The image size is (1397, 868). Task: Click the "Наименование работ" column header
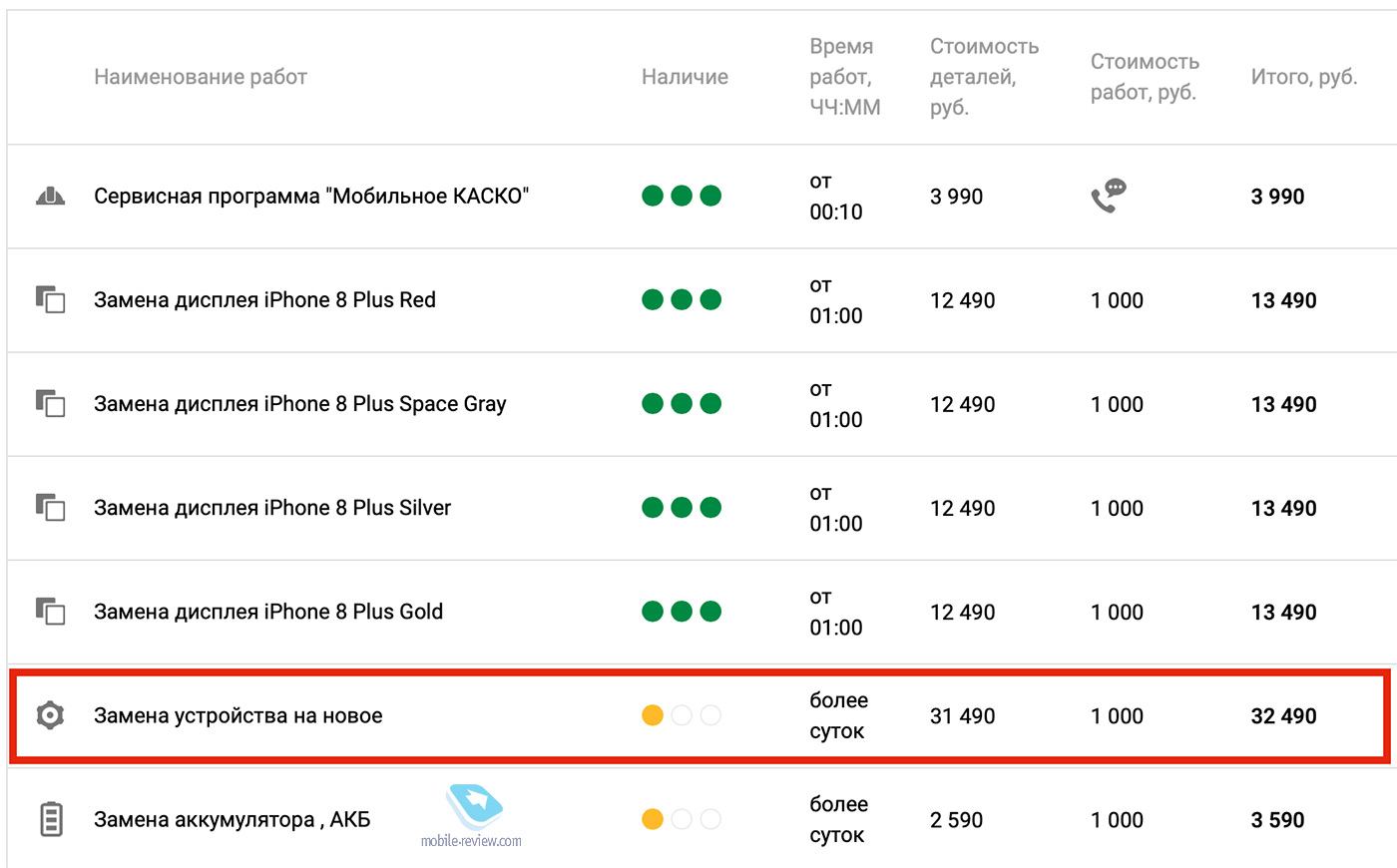(200, 77)
